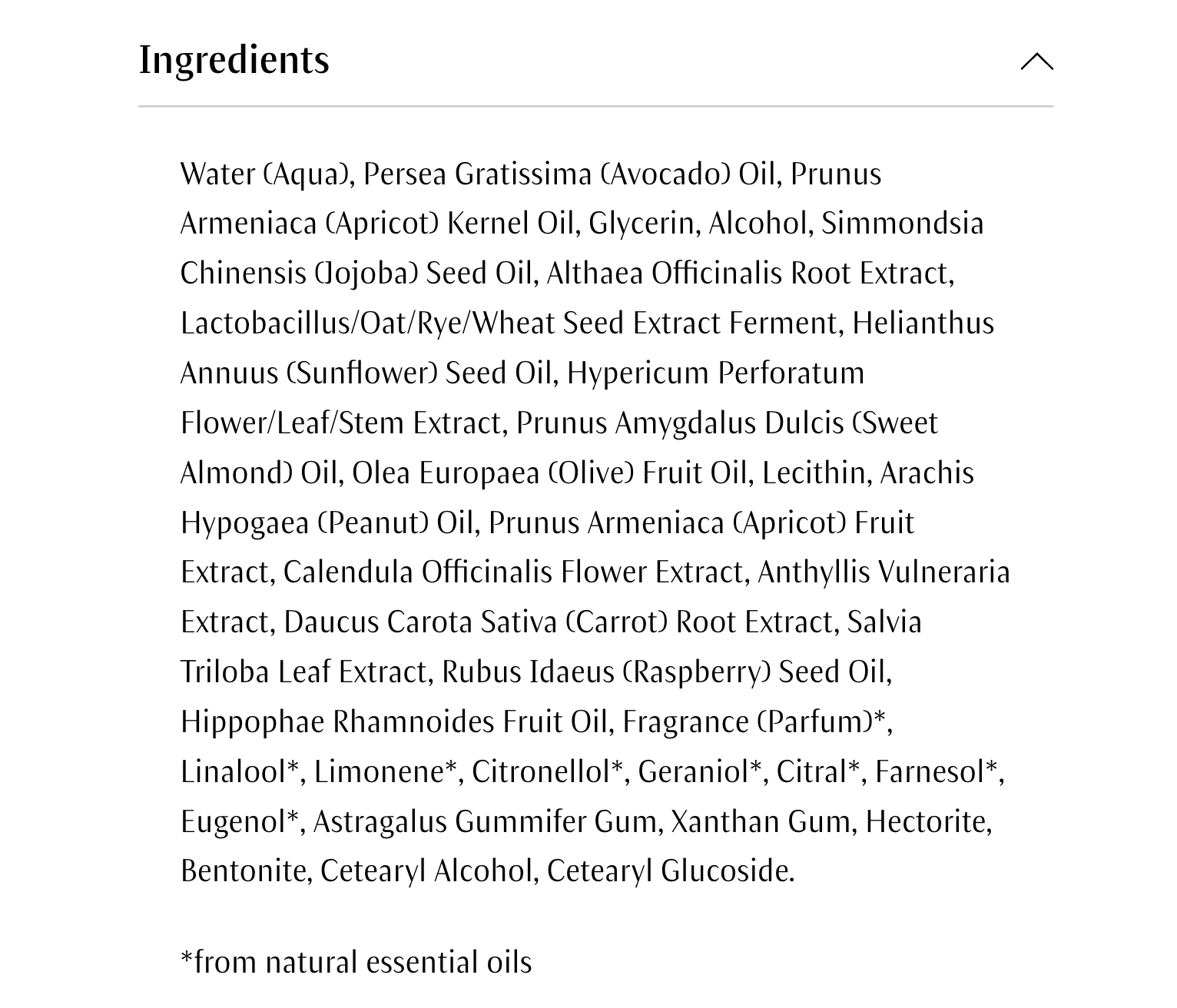Click 'Althaea Officinalis Root Extract' text
Viewport: 1177px width, 1008px height.
[748, 274]
